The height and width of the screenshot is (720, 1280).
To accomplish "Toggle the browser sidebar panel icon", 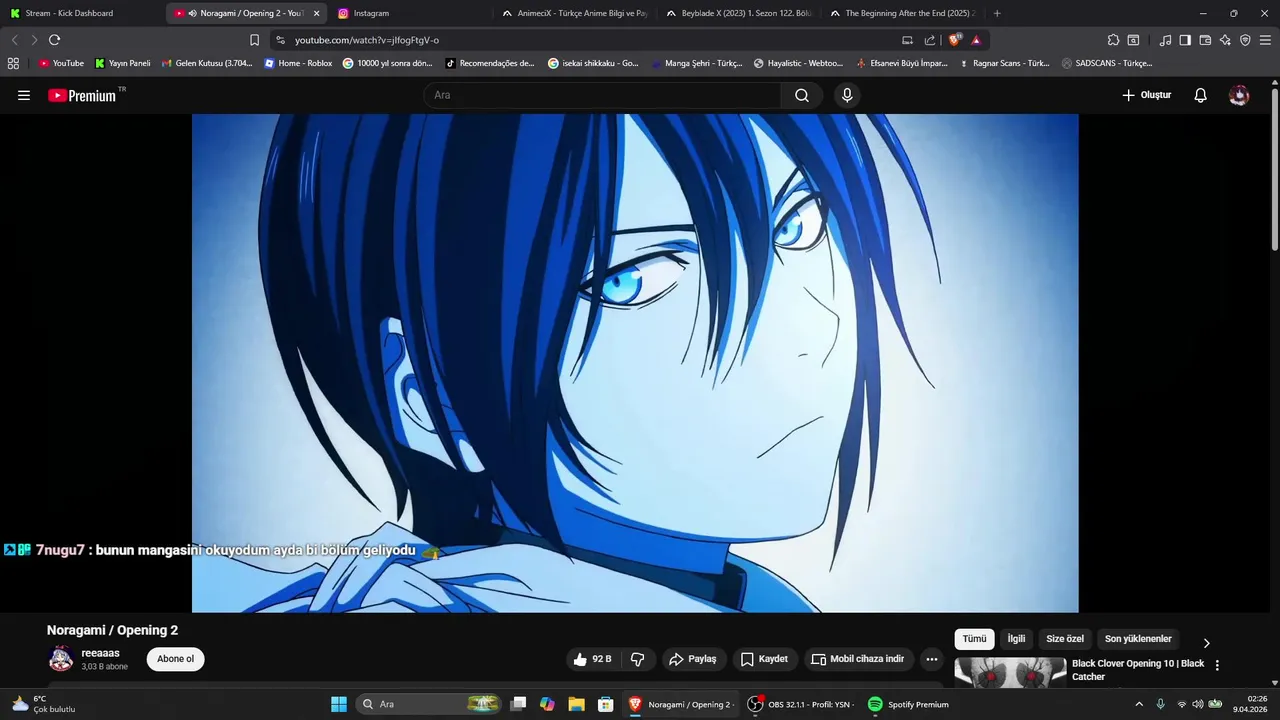I will pyautogui.click(x=1185, y=40).
